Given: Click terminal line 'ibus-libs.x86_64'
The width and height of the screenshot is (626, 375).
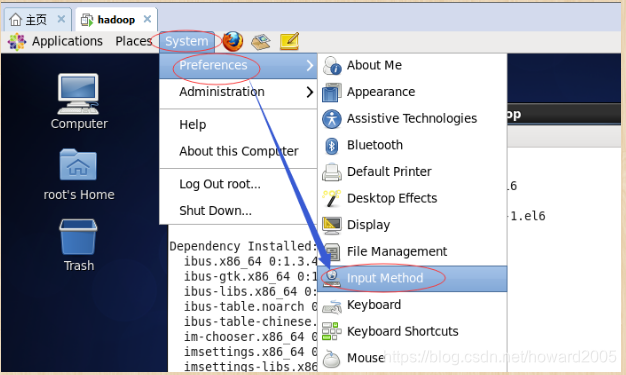Looking at the screenshot, I should pyautogui.click(x=250, y=292).
